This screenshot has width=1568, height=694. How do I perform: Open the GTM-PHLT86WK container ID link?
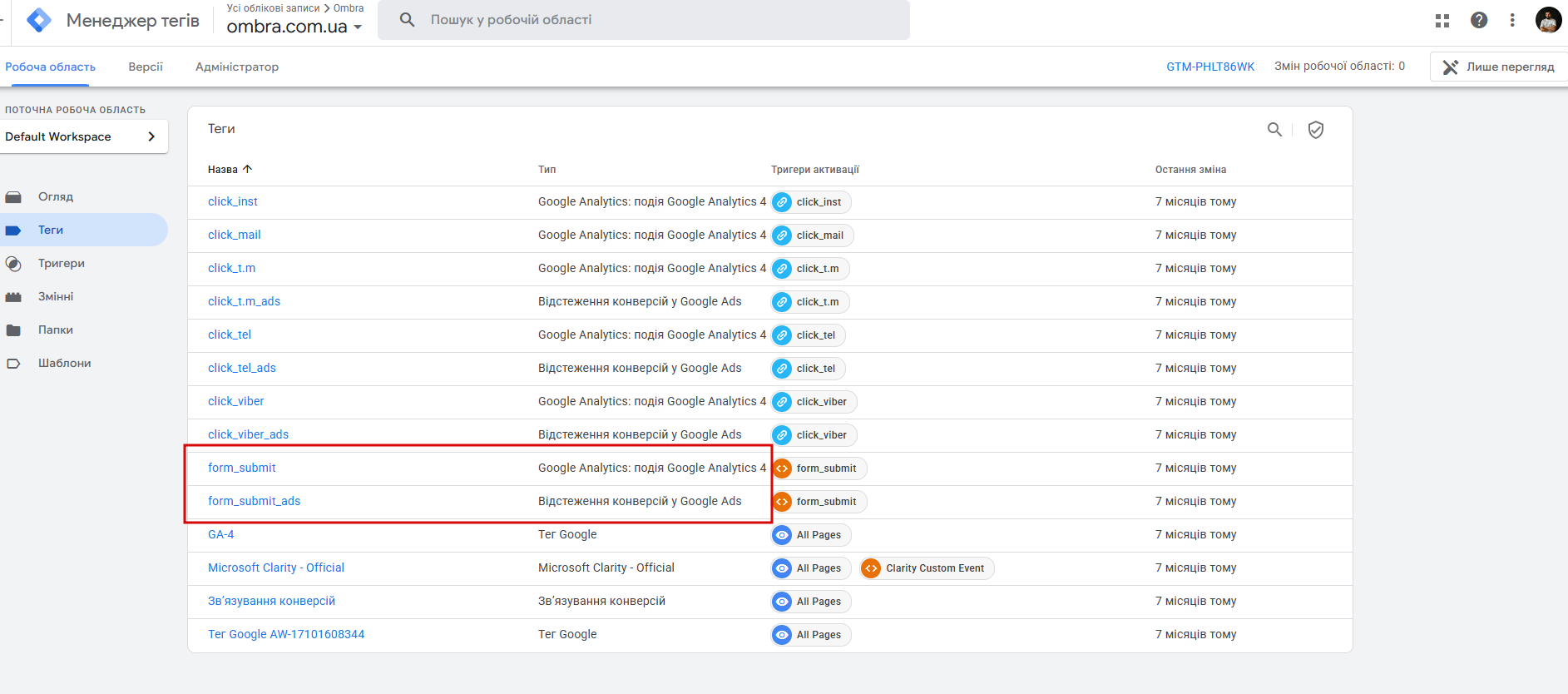coord(1210,67)
